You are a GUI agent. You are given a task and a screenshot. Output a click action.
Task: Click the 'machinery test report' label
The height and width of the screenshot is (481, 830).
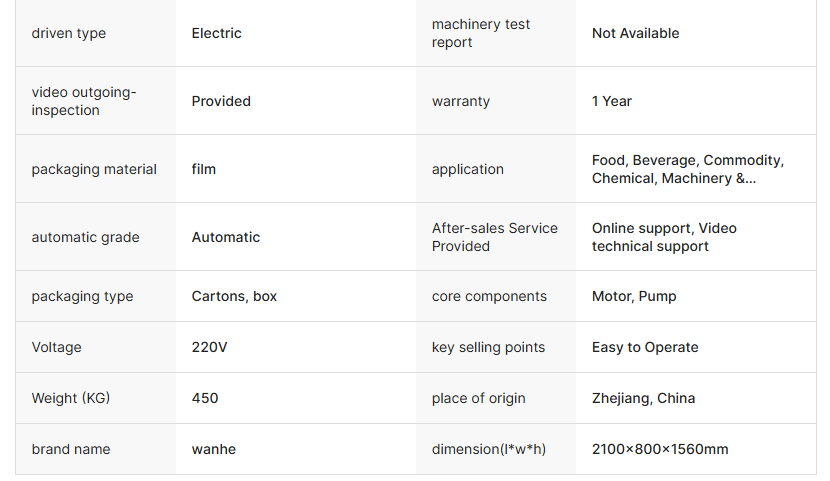point(481,33)
